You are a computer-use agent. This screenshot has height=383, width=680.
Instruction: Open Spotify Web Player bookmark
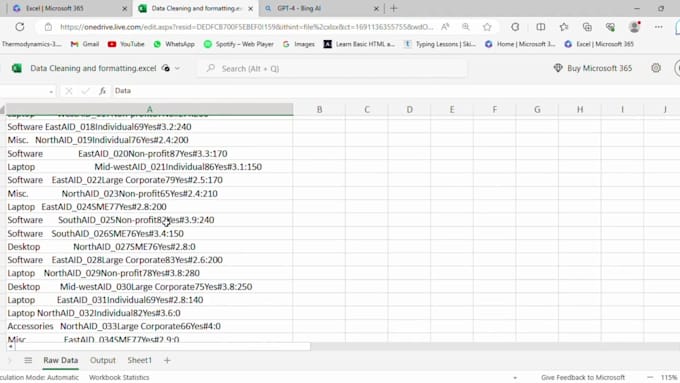tap(239, 44)
